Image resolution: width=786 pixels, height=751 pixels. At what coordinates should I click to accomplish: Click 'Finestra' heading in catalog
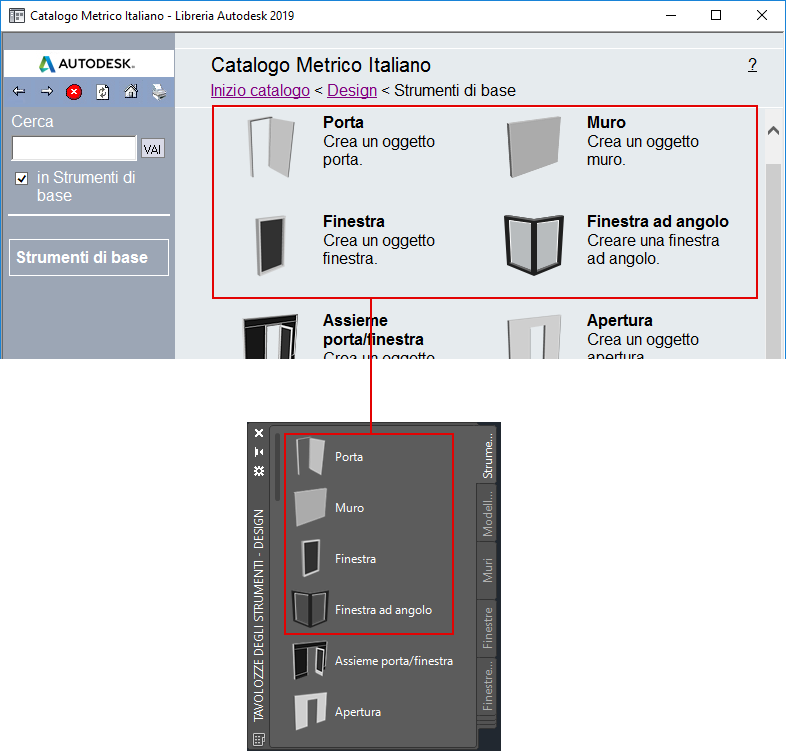pyautogui.click(x=354, y=221)
